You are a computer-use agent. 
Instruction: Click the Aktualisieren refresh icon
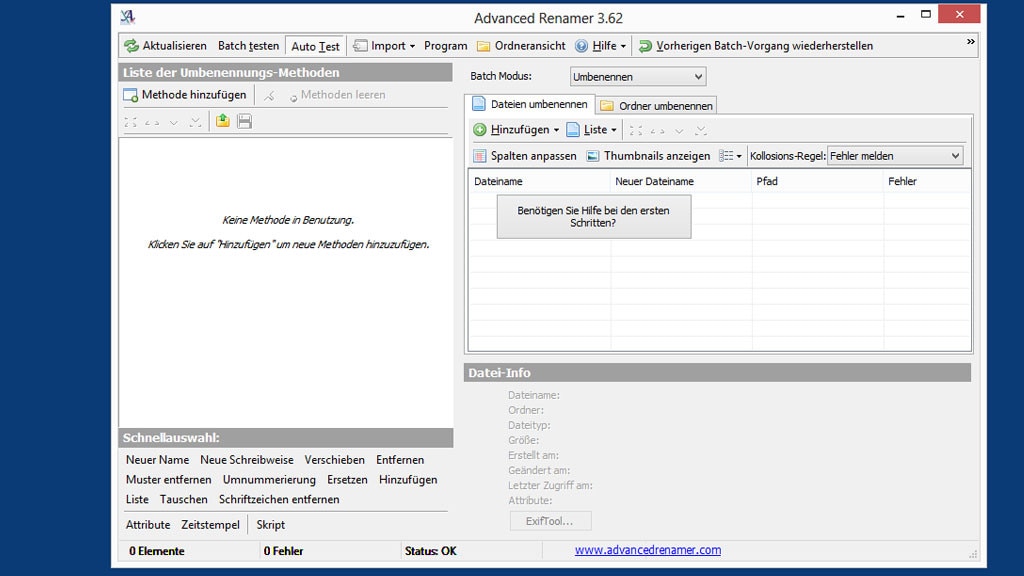[131, 46]
